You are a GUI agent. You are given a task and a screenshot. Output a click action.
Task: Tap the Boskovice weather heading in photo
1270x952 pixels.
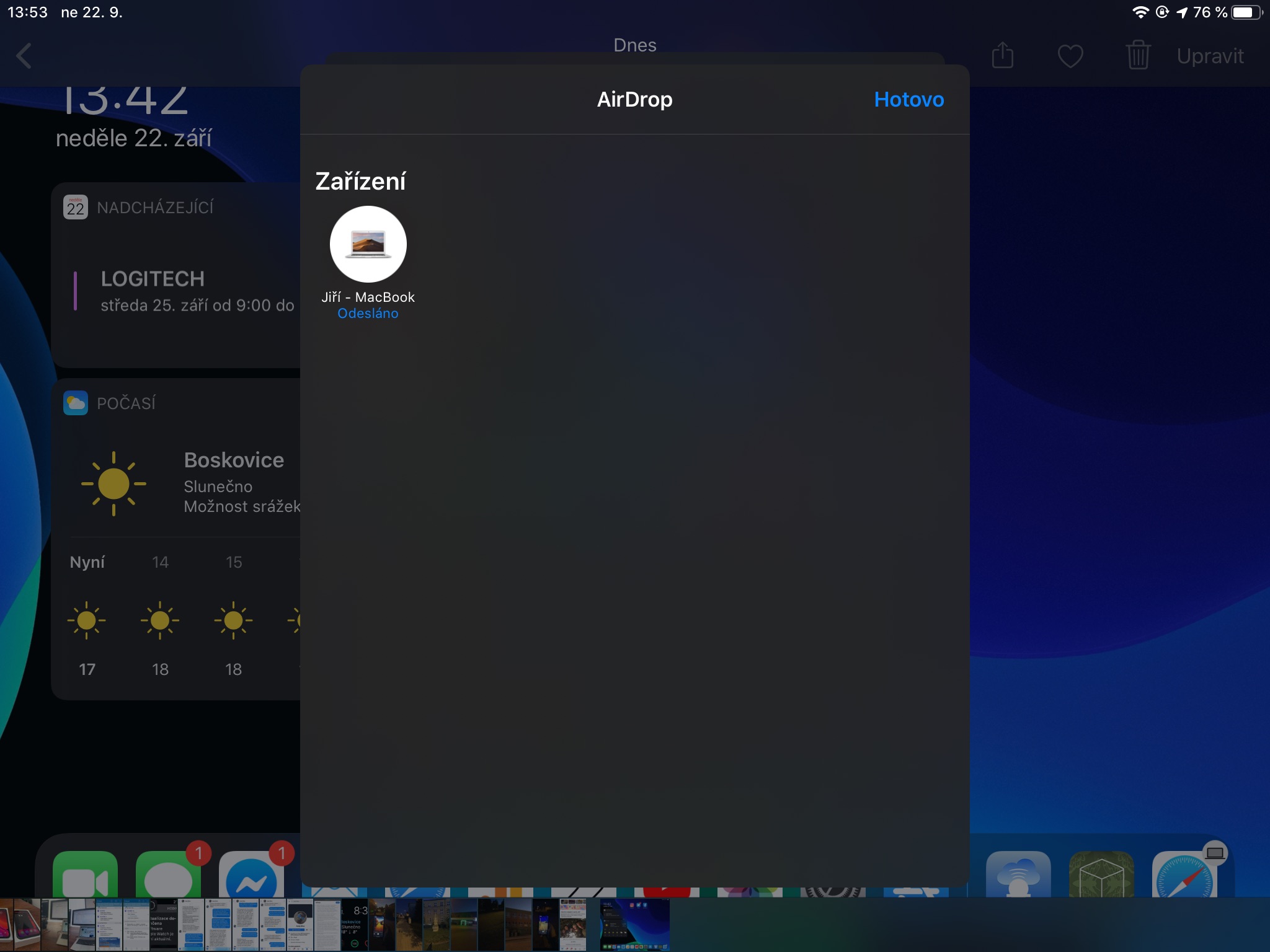coord(234,460)
